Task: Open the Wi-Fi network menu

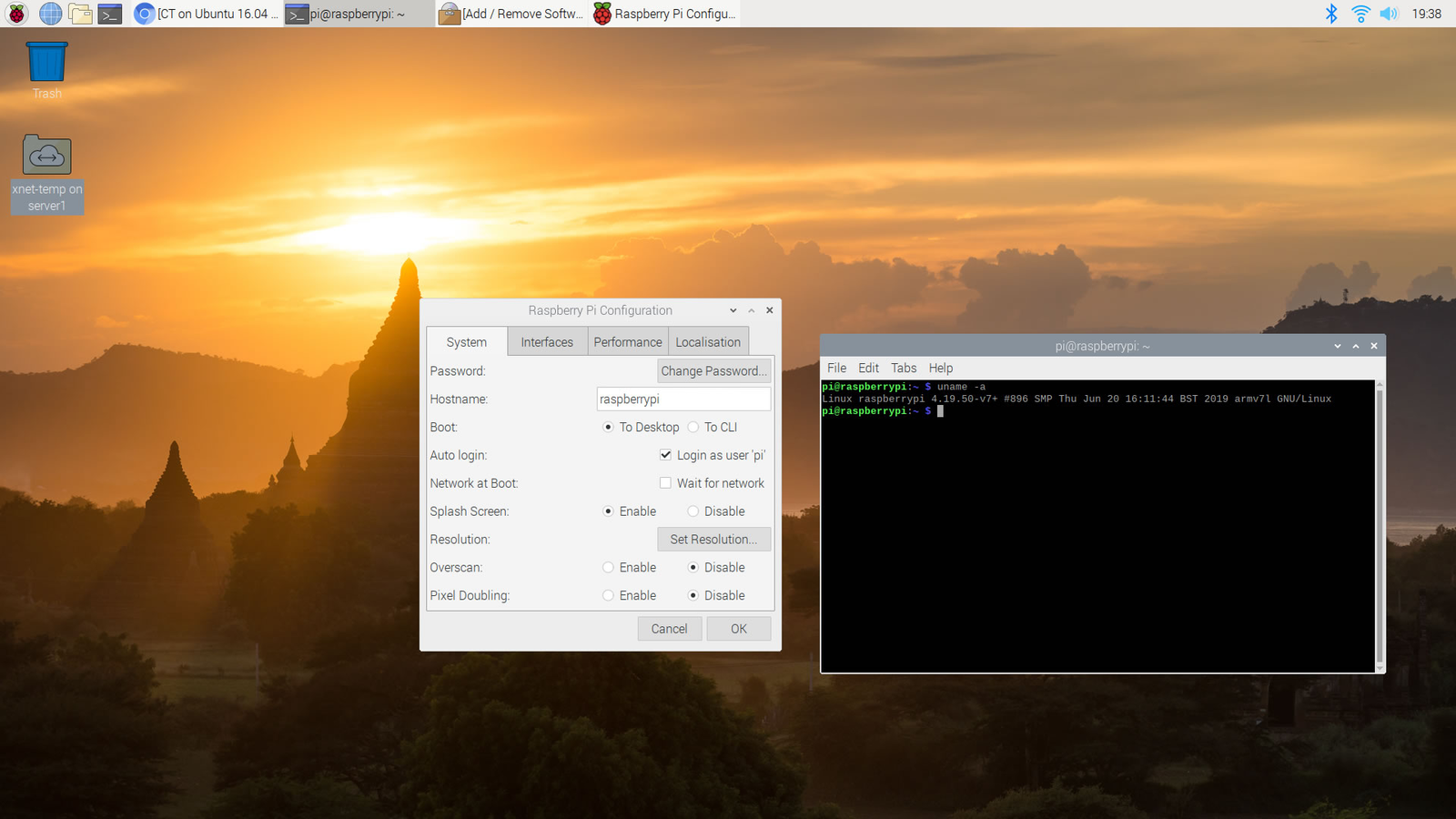Action: point(1360,14)
